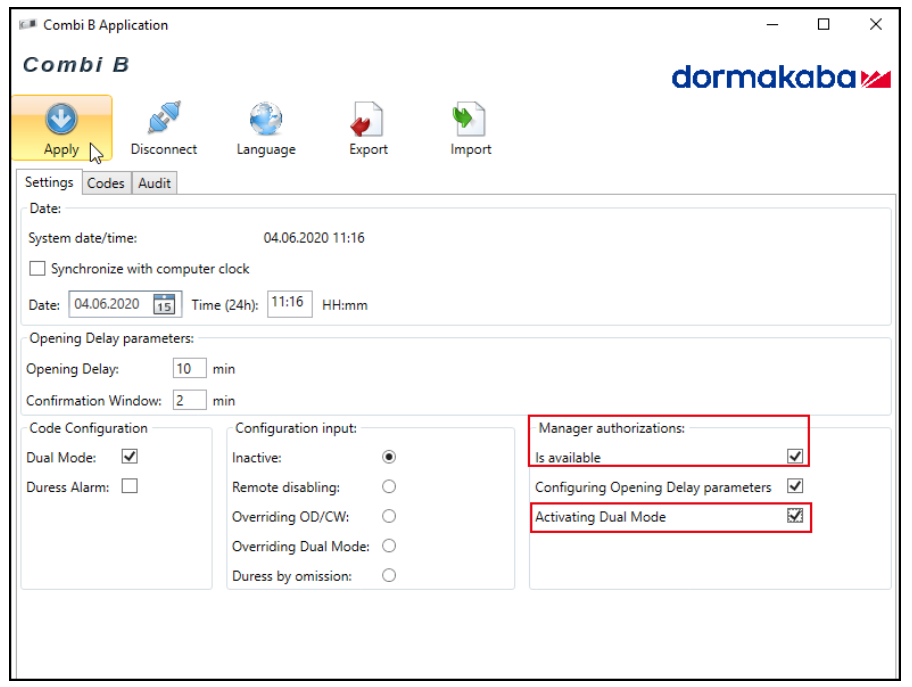Uncheck the Dual Mode checkbox
Image resolution: width=912 pixels, height=687 pixels.
point(129,457)
